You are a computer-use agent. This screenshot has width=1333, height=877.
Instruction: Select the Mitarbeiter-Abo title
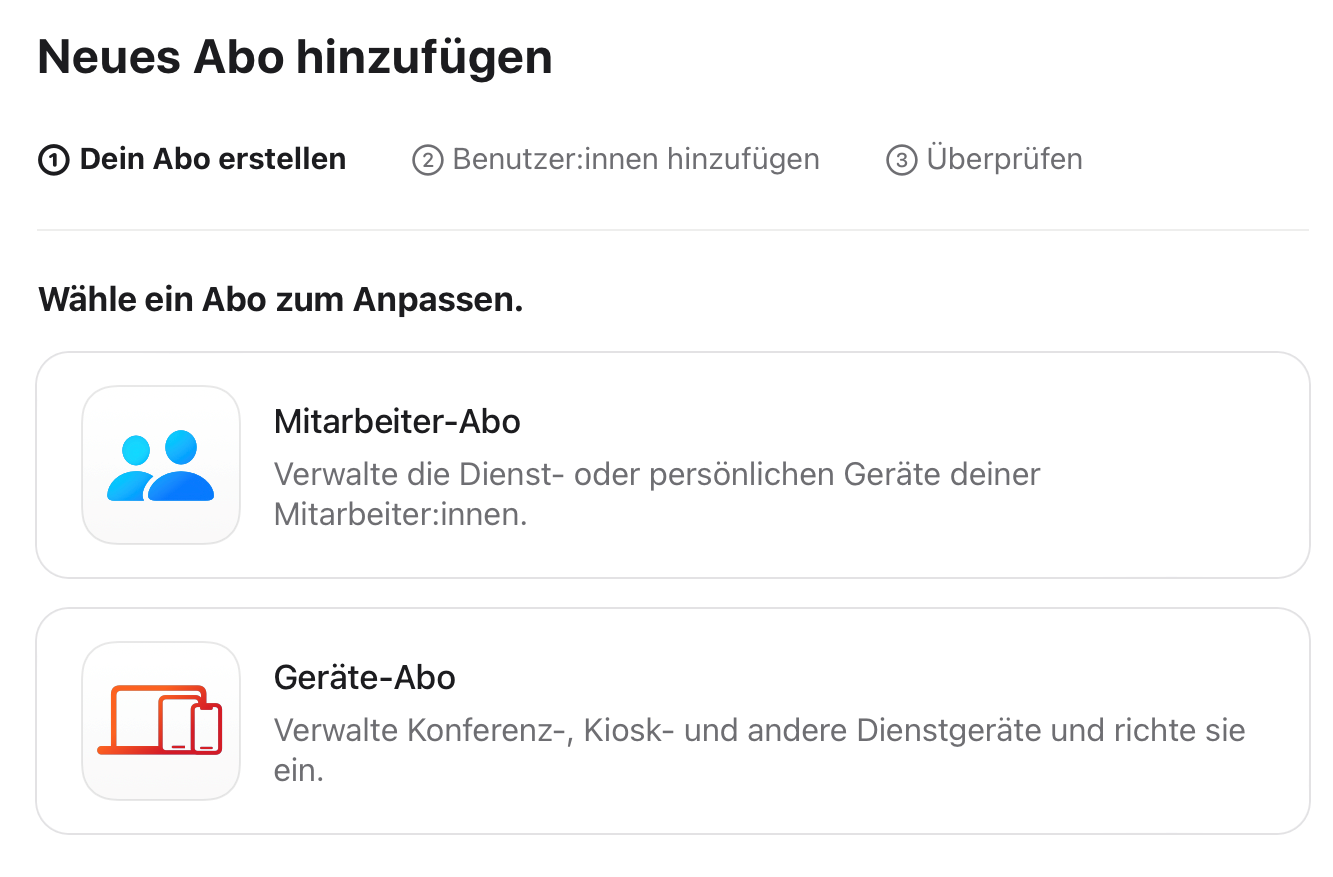(x=397, y=422)
